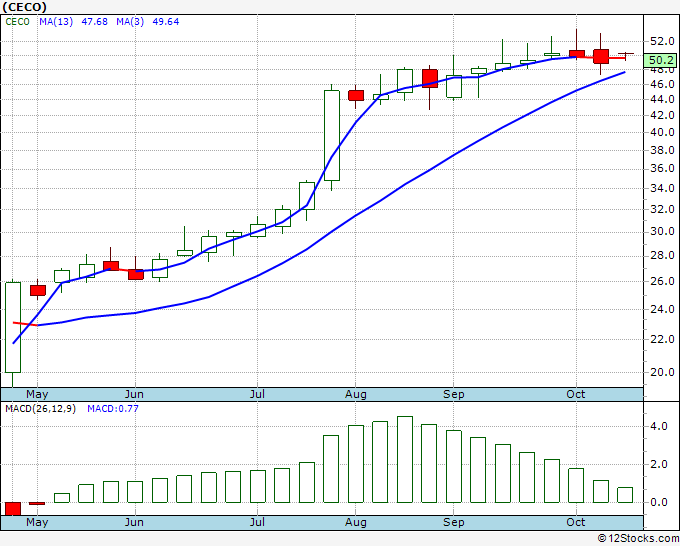The width and height of the screenshot is (680, 546).
Task: Click the tallest MACD histogram bar
Action: [x=404, y=459]
